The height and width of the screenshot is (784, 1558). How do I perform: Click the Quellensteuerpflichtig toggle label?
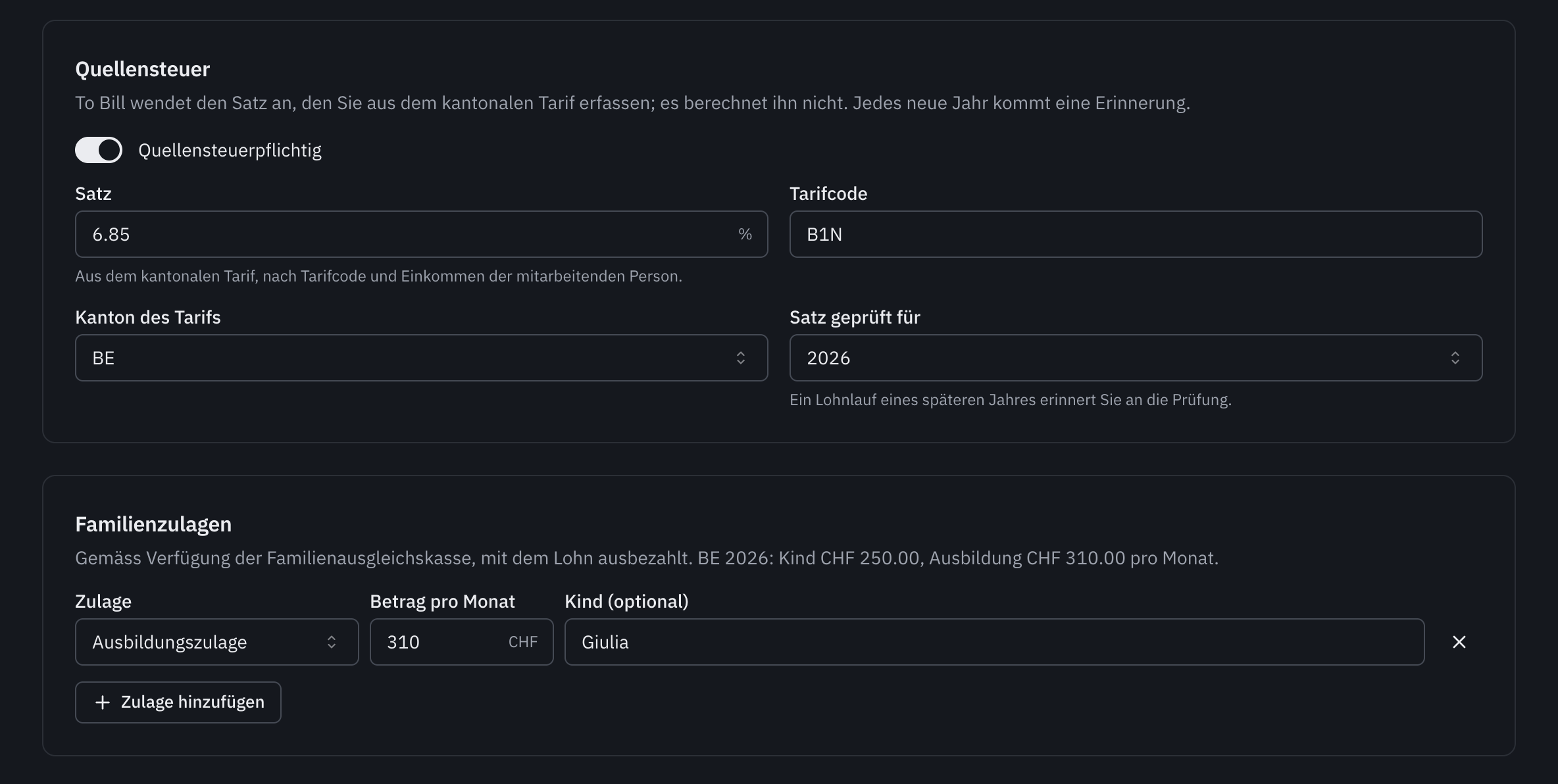230,150
